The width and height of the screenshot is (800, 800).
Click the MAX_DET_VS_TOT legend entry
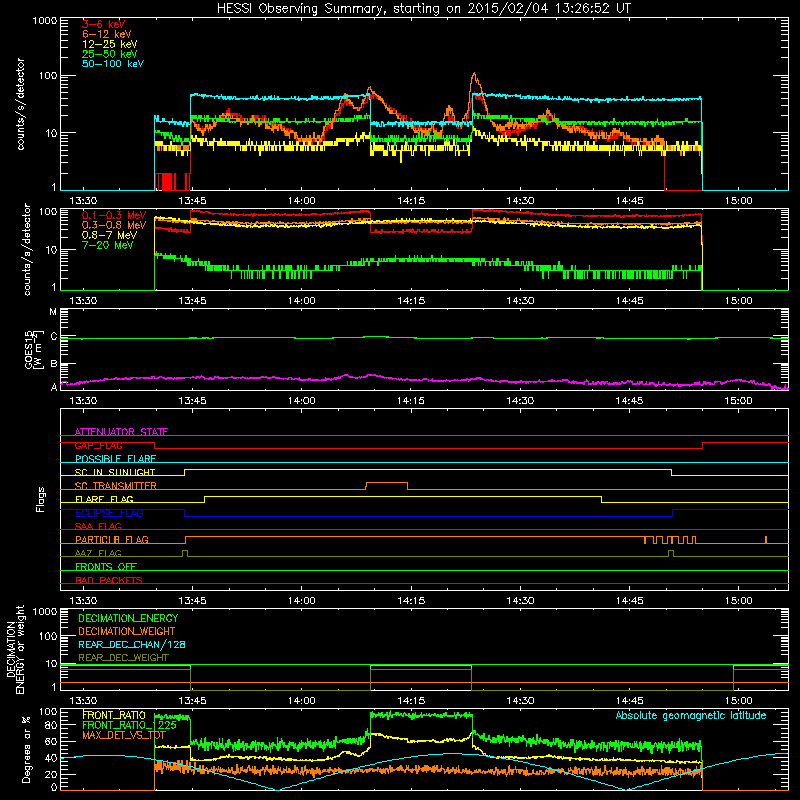tap(124, 735)
